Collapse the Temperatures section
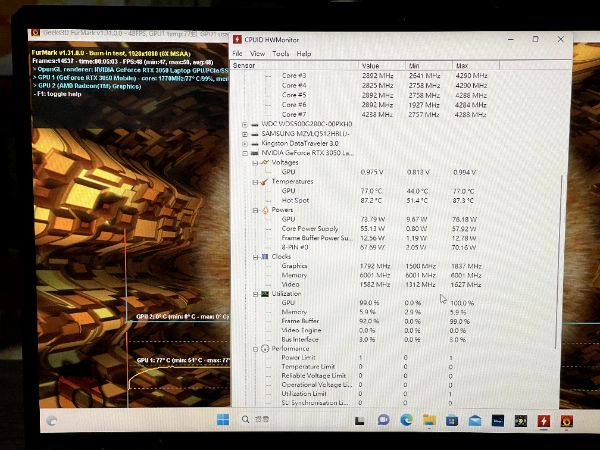 click(x=255, y=182)
